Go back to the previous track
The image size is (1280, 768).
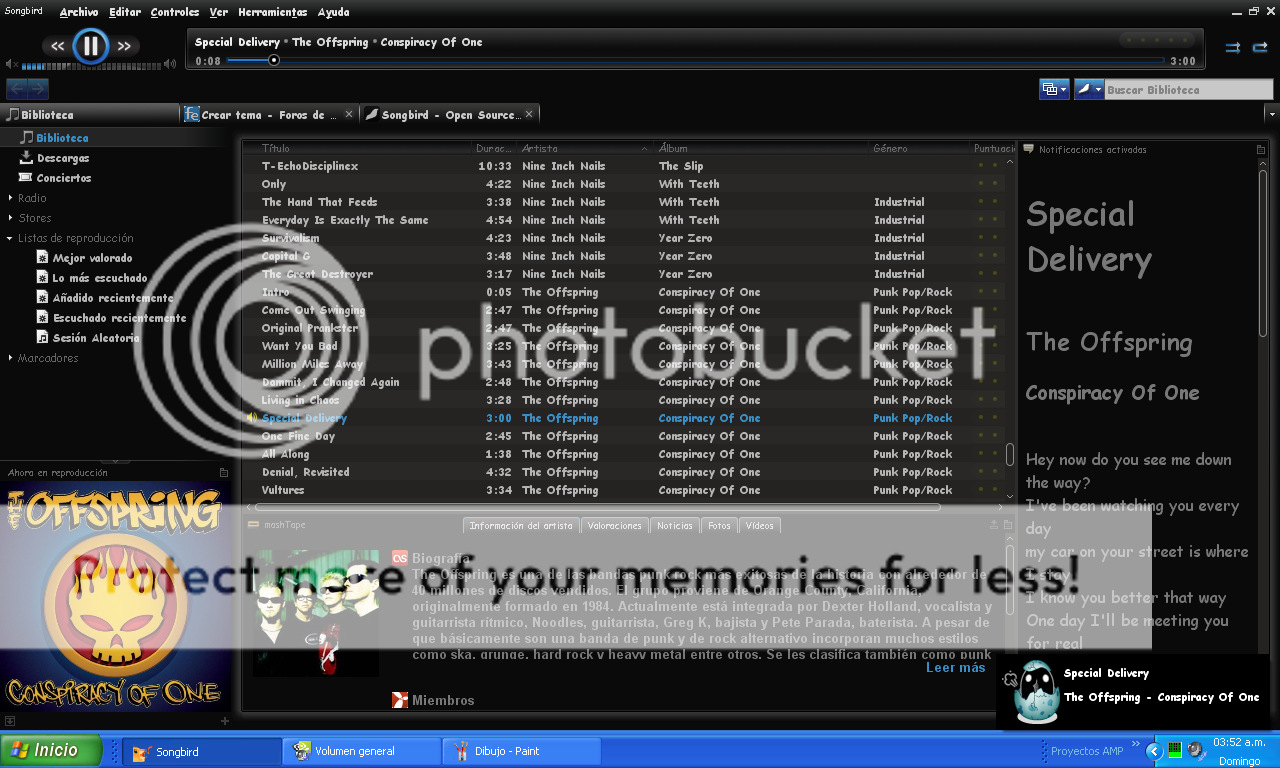[57, 46]
